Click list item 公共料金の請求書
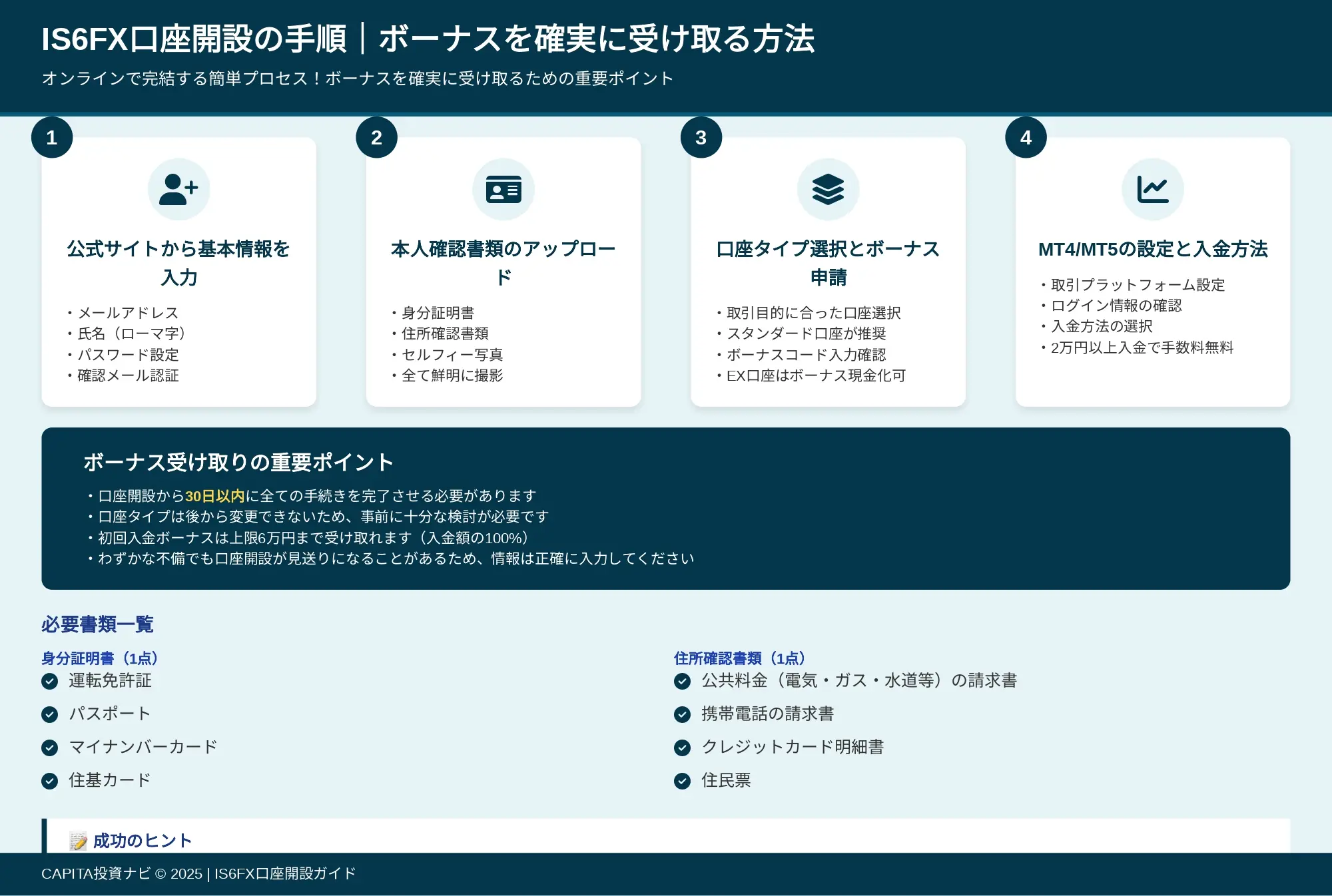This screenshot has height=896, width=1332. [x=859, y=681]
